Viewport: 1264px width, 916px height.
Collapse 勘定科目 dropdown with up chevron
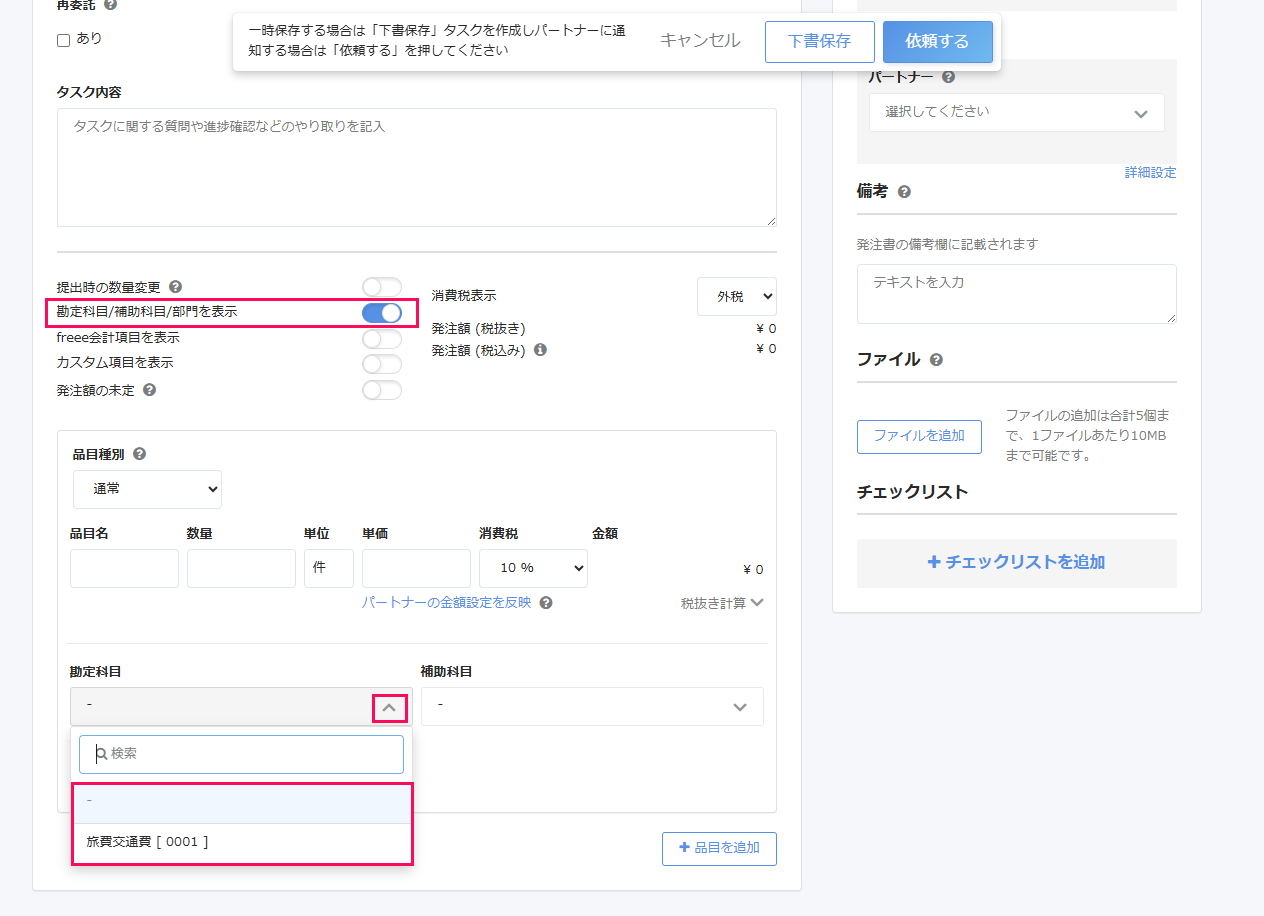pos(390,708)
